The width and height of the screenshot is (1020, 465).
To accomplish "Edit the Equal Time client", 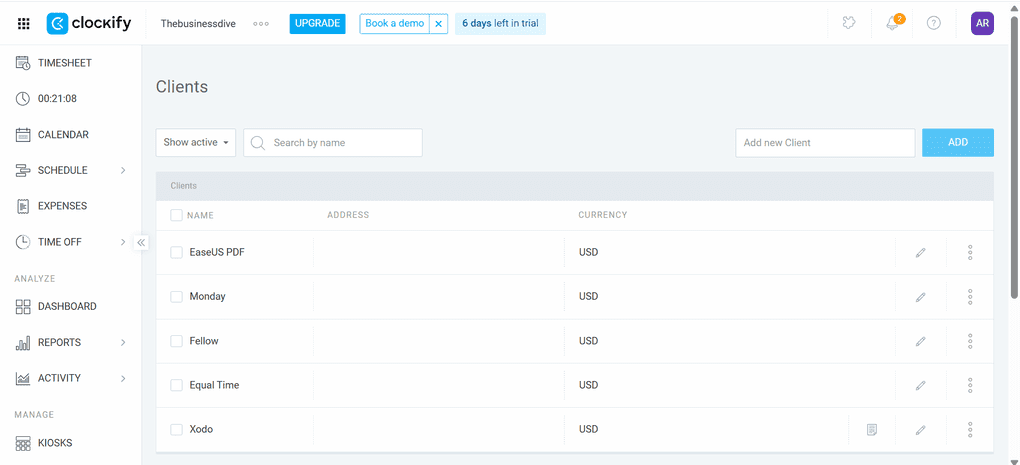I will click(920, 385).
